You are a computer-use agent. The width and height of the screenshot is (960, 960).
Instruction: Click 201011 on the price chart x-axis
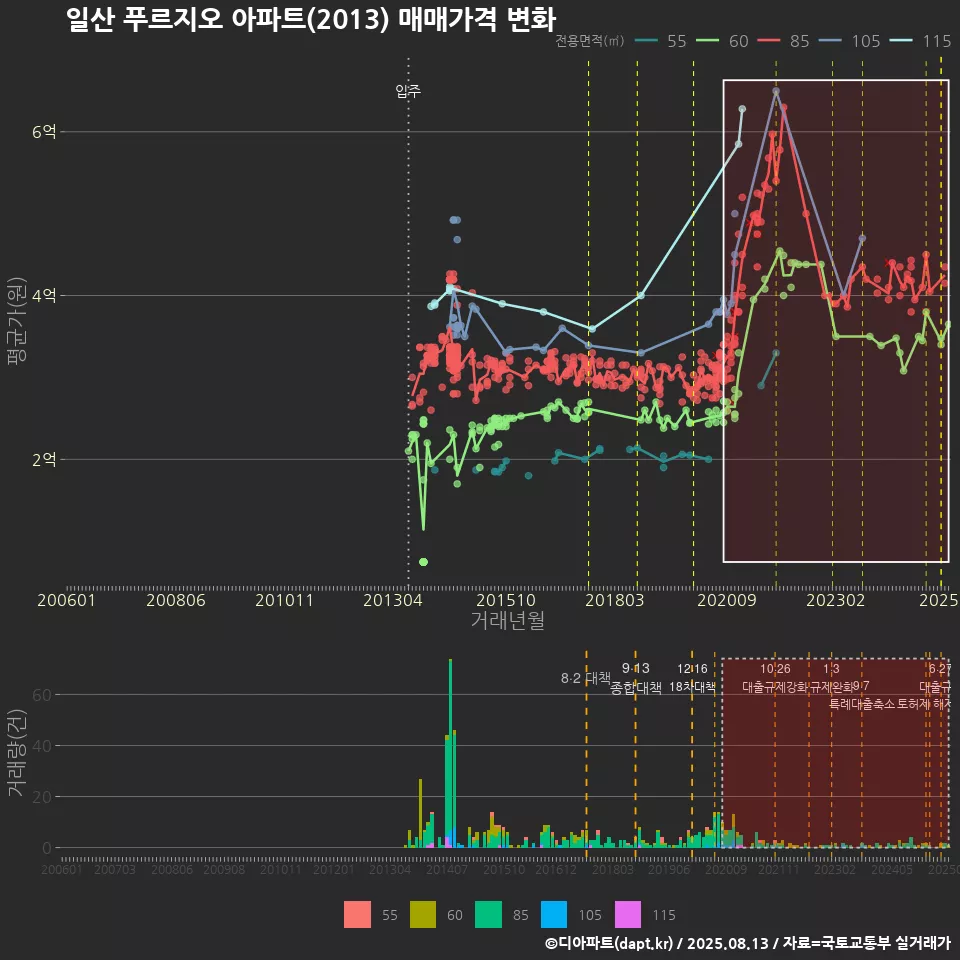[284, 600]
